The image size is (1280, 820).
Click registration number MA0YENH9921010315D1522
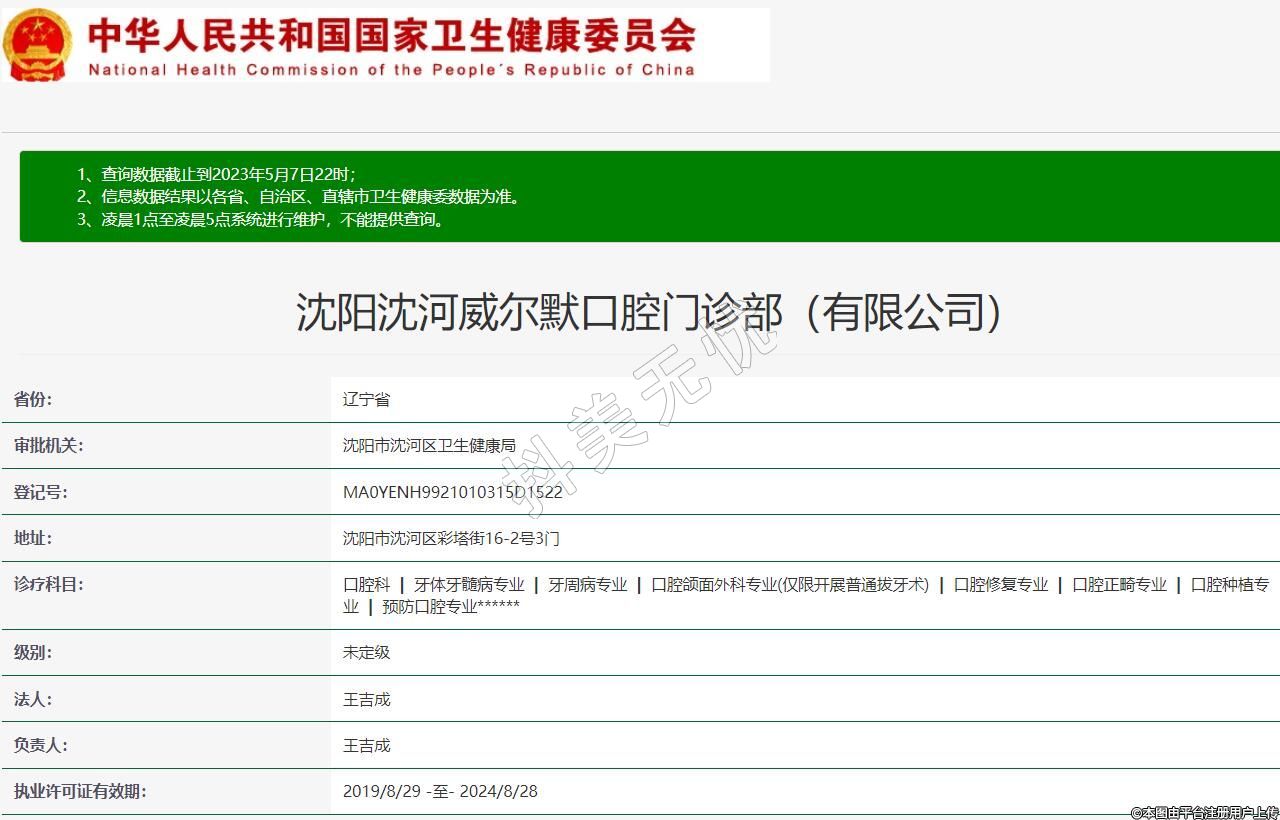click(452, 492)
